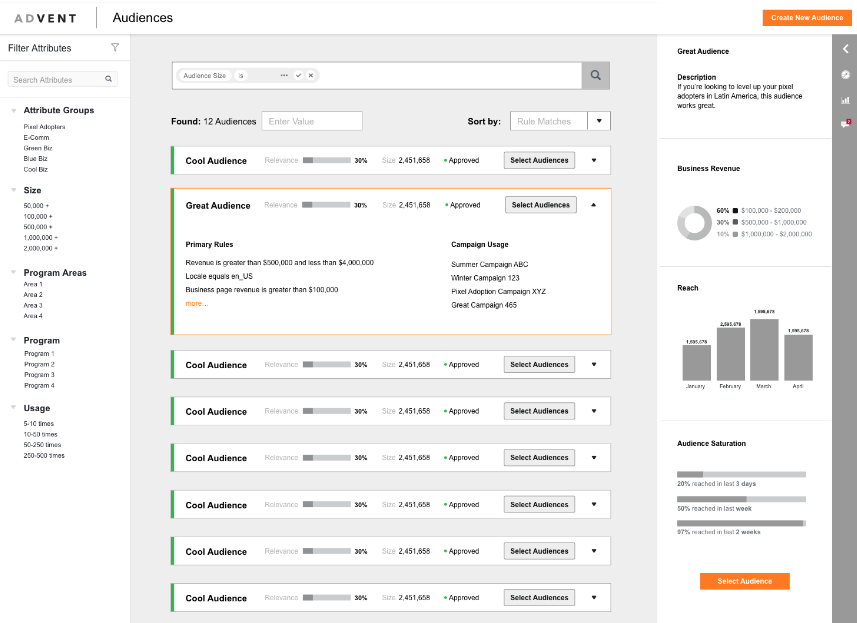
Task: Click the Enter Value input field
Action: (x=312, y=121)
